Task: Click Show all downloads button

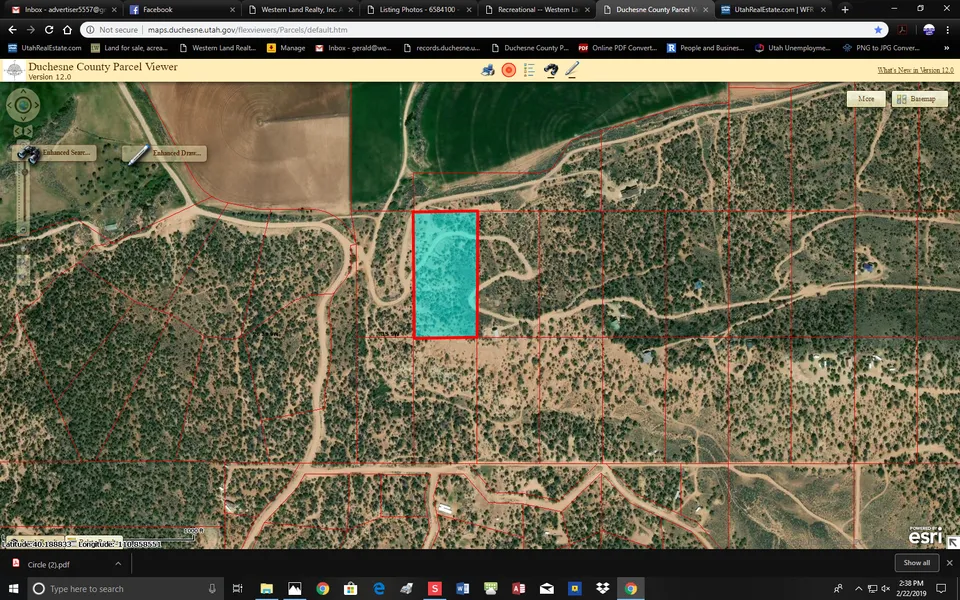Action: pyautogui.click(x=917, y=563)
